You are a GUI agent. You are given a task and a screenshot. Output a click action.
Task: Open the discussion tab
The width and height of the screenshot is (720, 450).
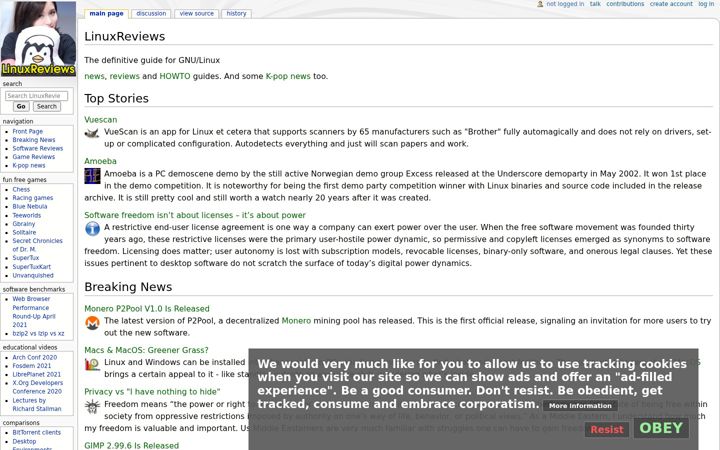(x=151, y=13)
